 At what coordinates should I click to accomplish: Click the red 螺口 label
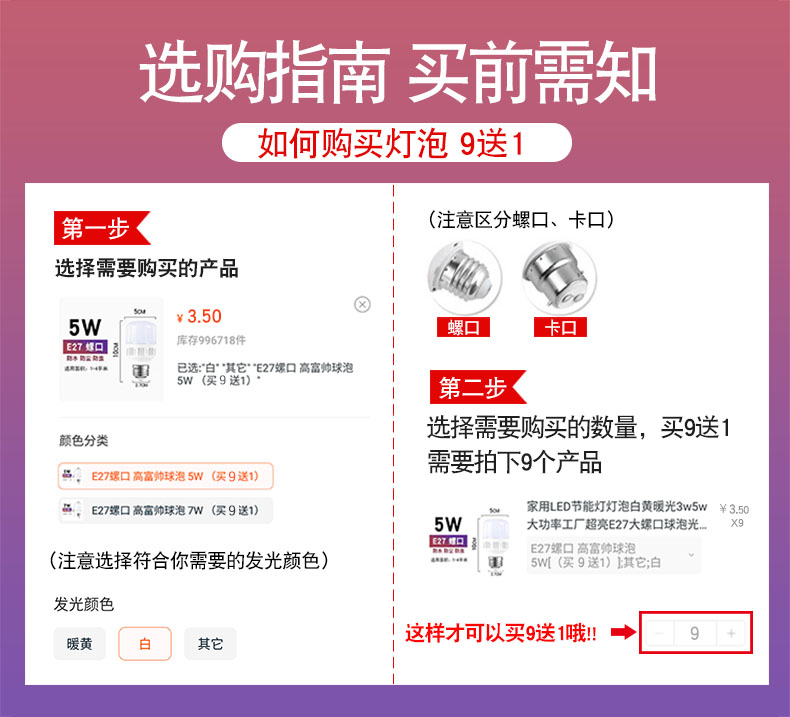tap(464, 328)
